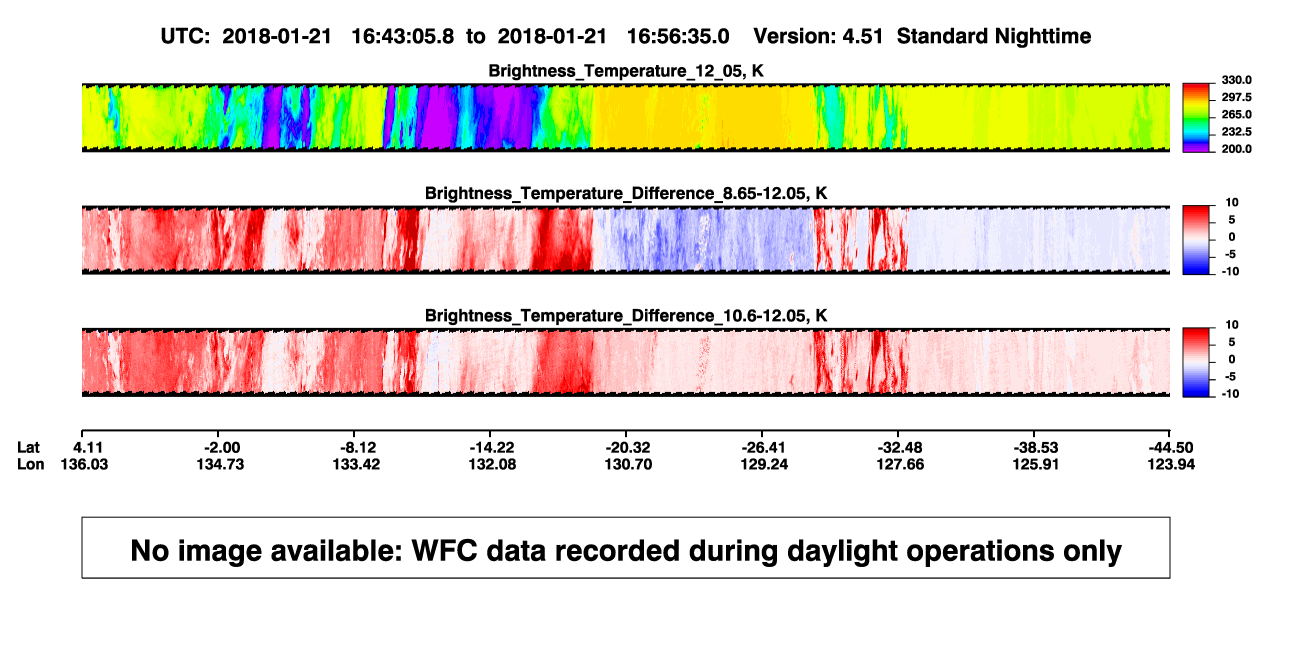The height and width of the screenshot is (667, 1300).
Task: Click the 'Brightness_Temperature_Difference_8.65-12.05, K' title
Action: click(x=626, y=193)
